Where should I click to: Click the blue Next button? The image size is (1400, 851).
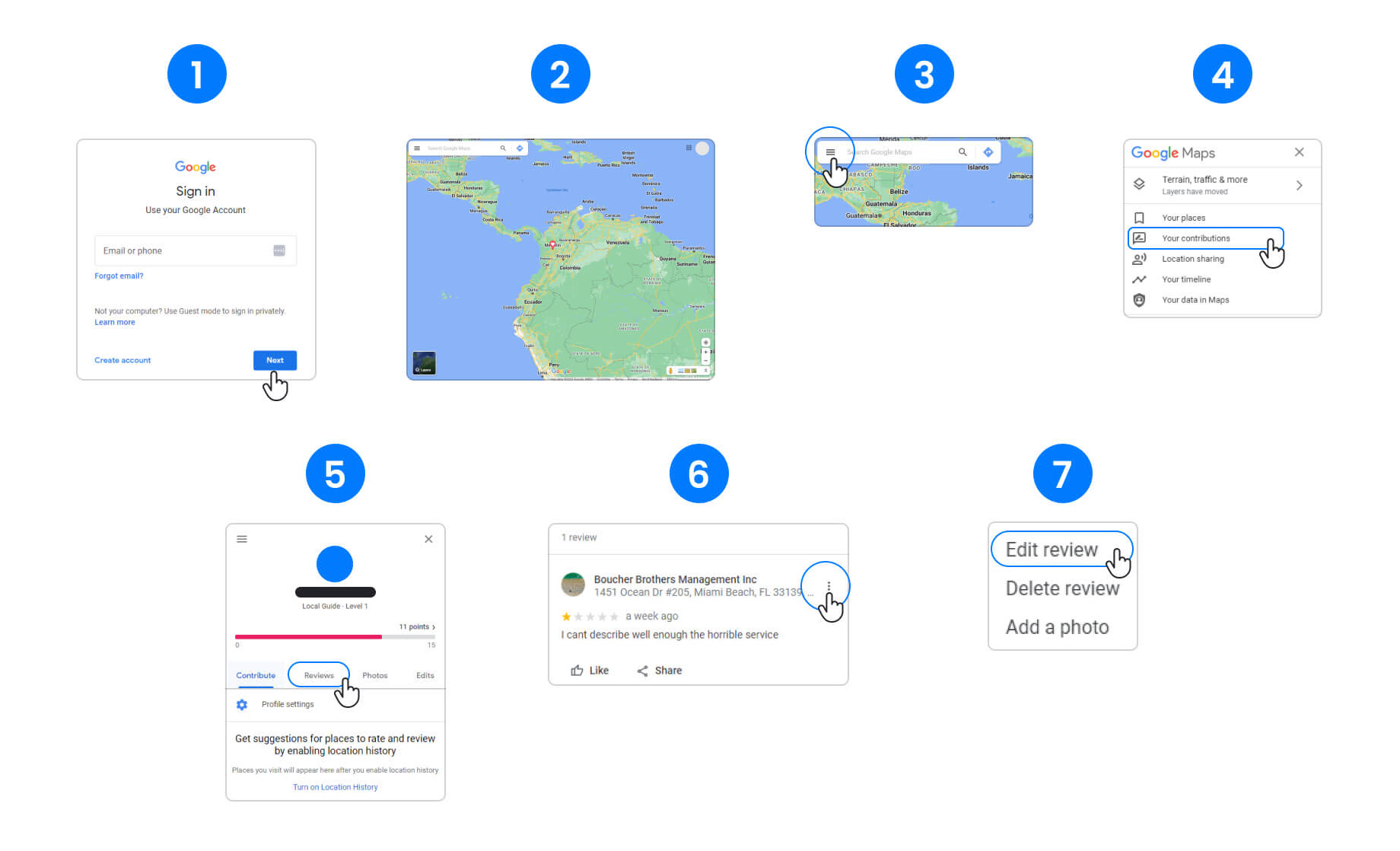pyautogui.click(x=275, y=360)
